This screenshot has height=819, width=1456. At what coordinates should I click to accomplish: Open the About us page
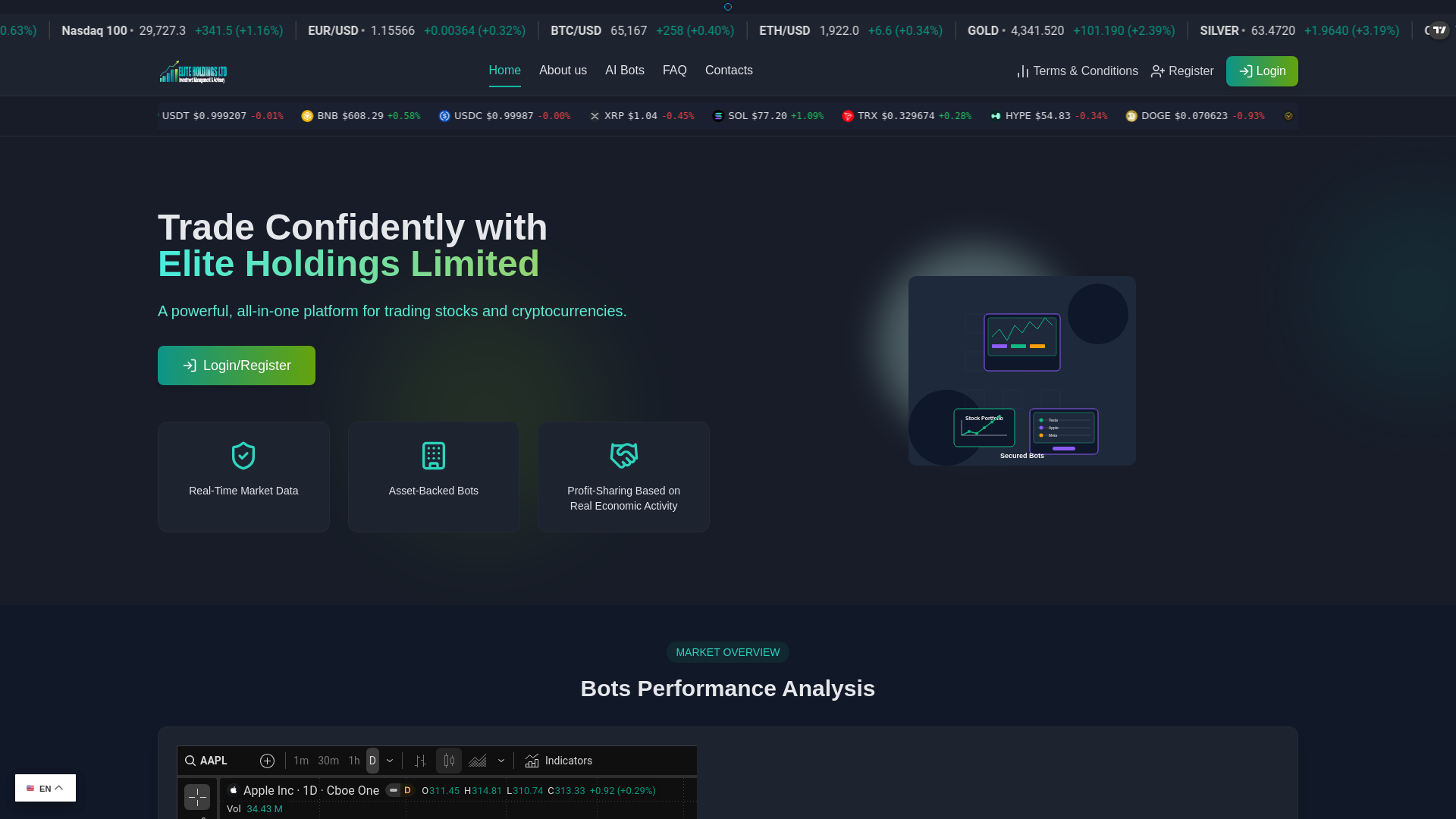point(563,71)
